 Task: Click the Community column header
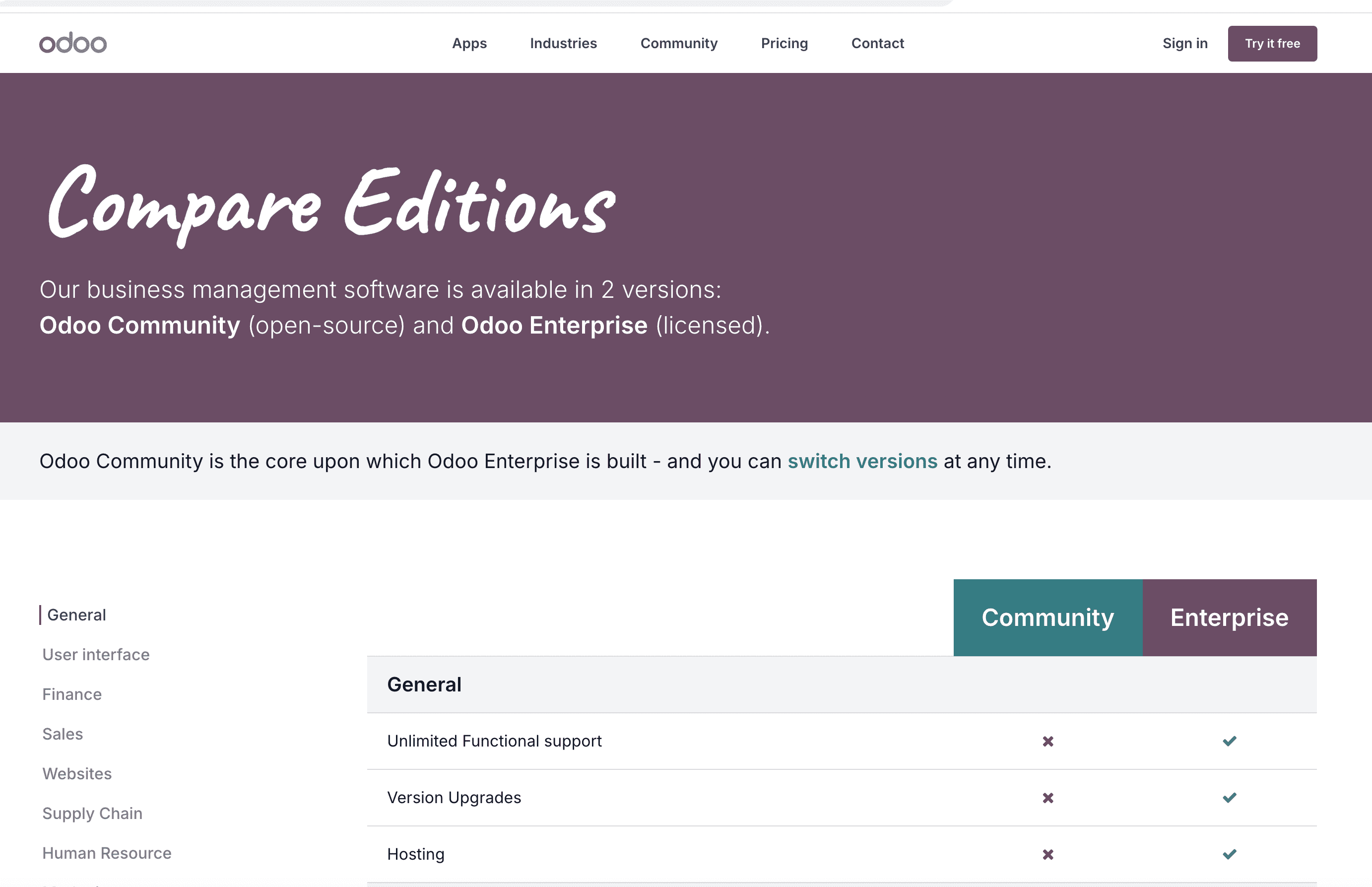click(1048, 618)
